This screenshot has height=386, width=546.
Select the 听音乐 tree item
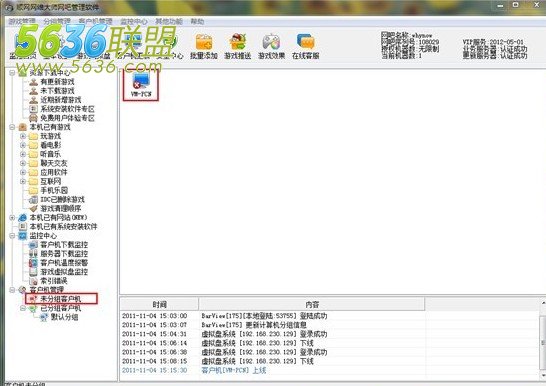pyautogui.click(x=50, y=154)
